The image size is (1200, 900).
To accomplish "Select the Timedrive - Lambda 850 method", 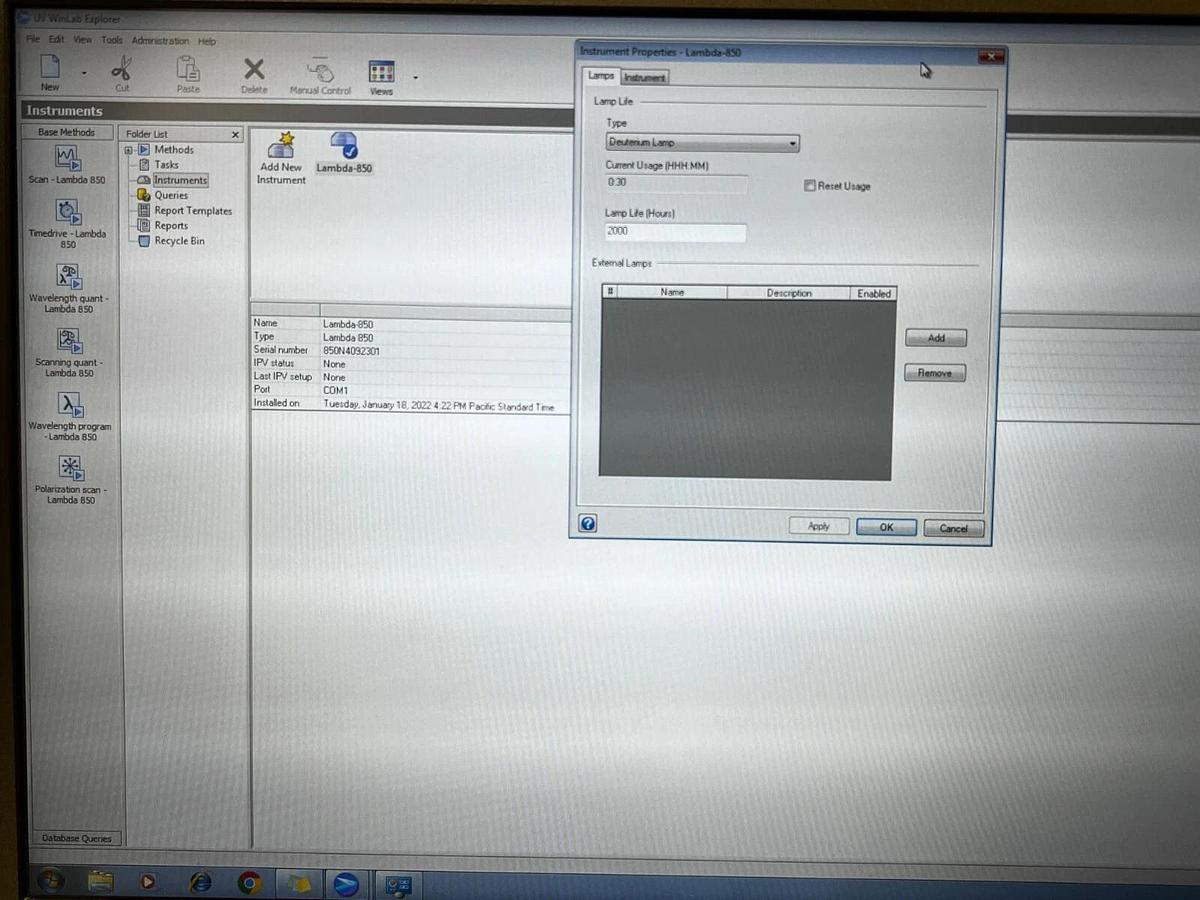I will click(67, 224).
